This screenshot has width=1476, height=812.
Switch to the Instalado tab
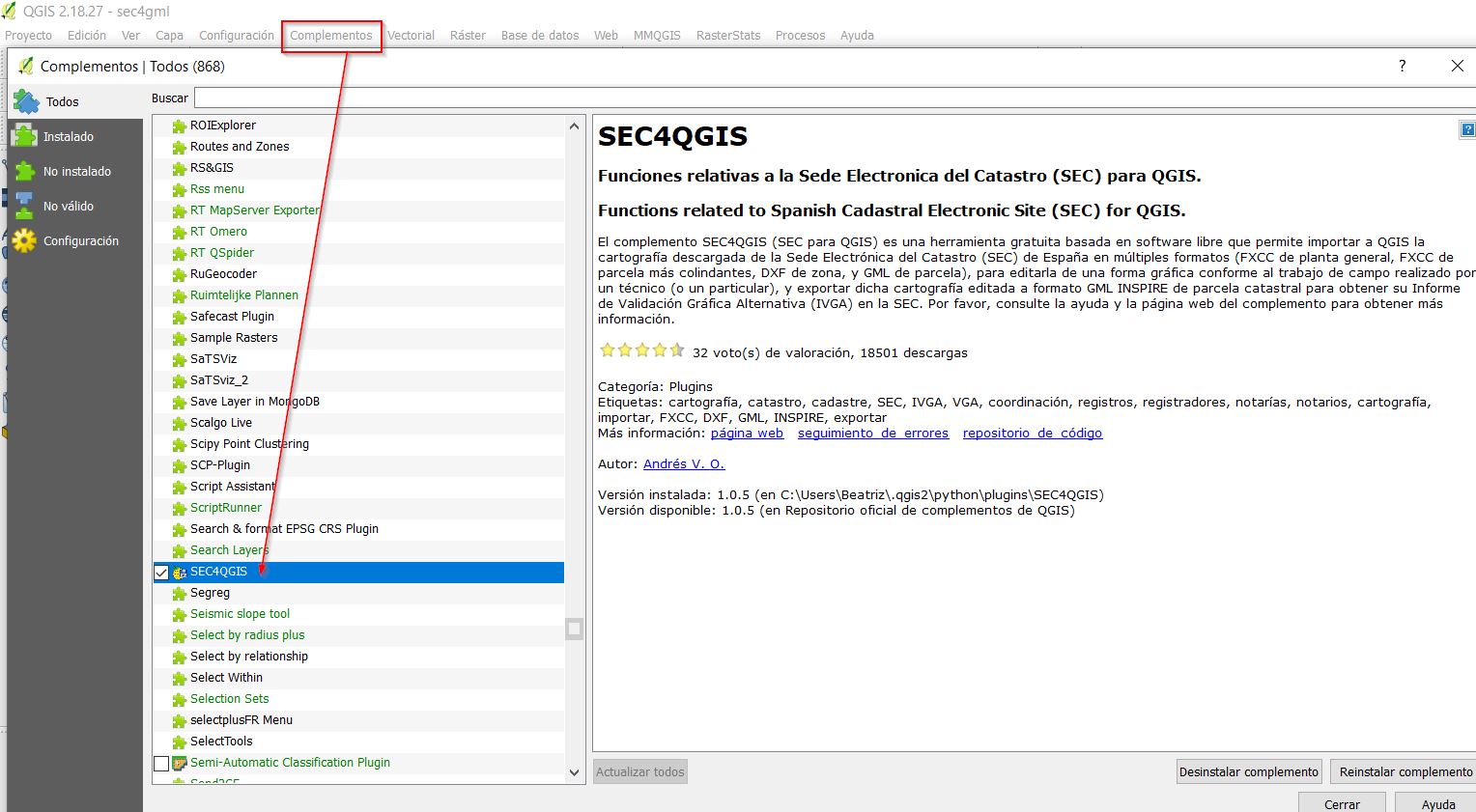[75, 136]
